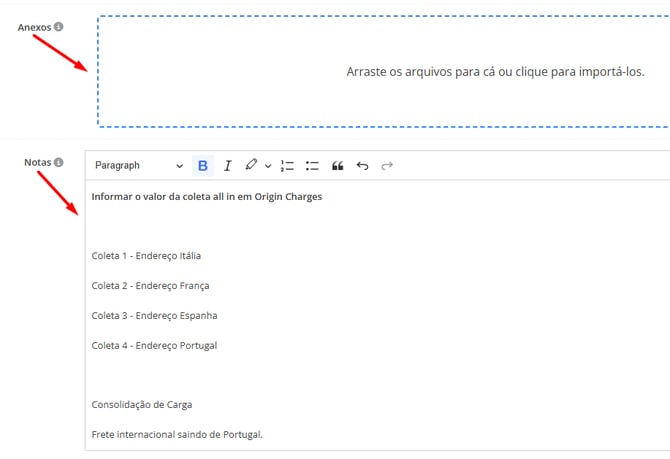Open the Paragraph style dropdown
670x459 pixels.
point(139,166)
